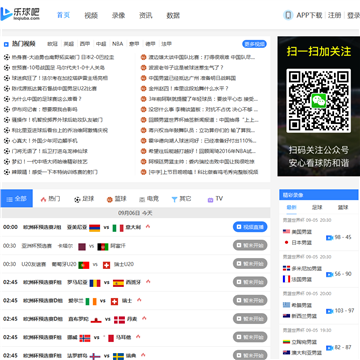The width and height of the screenshot is (360, 360).
Task: Open the basketball item mentioning 2016年NBA
Action: click(x=203, y=151)
